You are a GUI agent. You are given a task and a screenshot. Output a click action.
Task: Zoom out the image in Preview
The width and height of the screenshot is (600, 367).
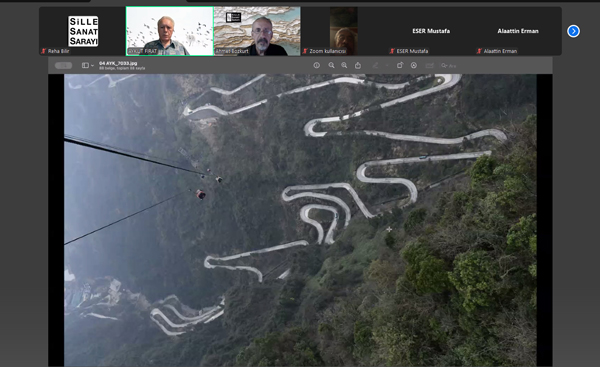tap(331, 65)
